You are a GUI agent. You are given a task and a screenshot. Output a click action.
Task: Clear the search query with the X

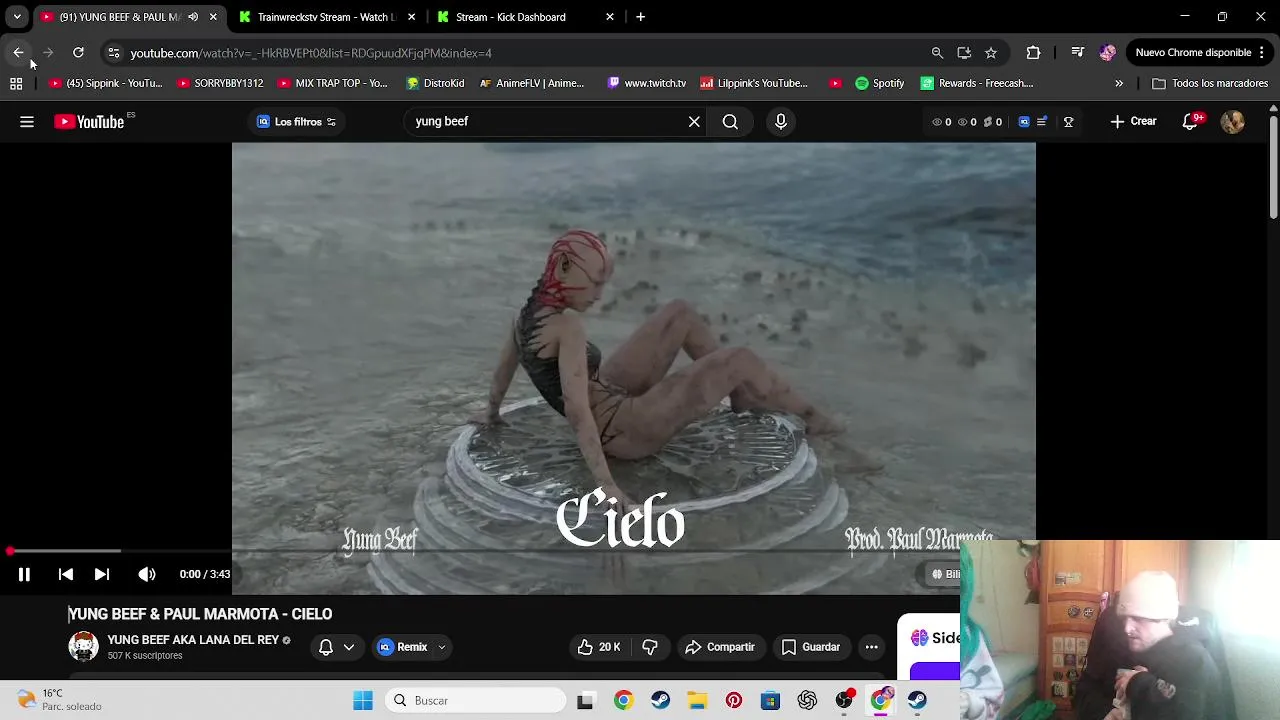[x=694, y=122]
